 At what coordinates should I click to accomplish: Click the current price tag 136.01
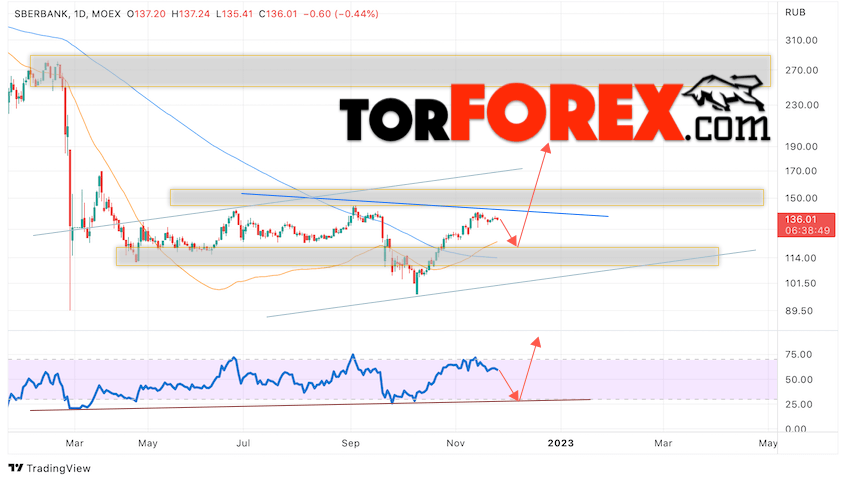[801, 219]
